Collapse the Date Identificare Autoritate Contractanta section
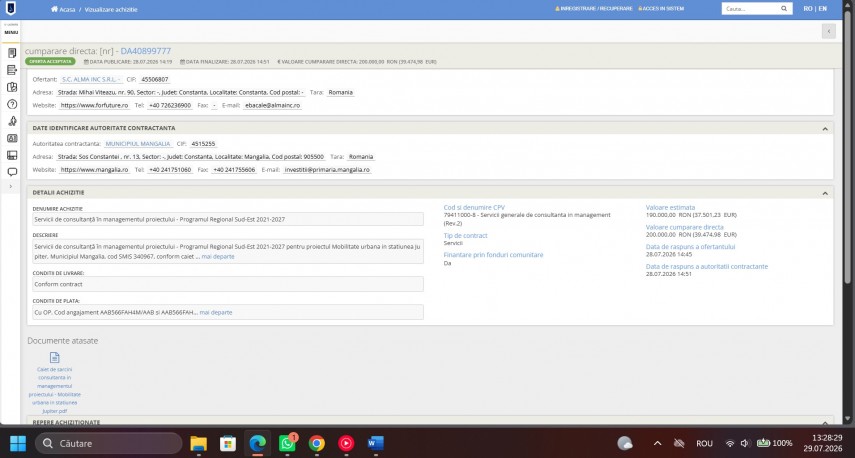This screenshot has width=855, height=458. [825, 129]
